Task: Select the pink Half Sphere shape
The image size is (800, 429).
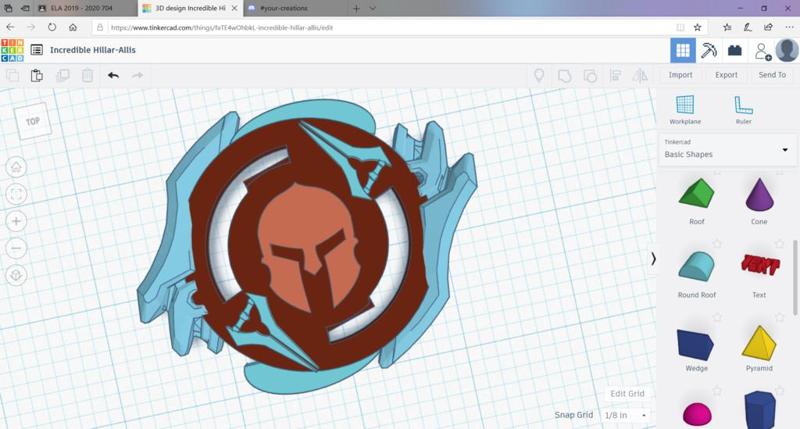Action: (x=697, y=414)
